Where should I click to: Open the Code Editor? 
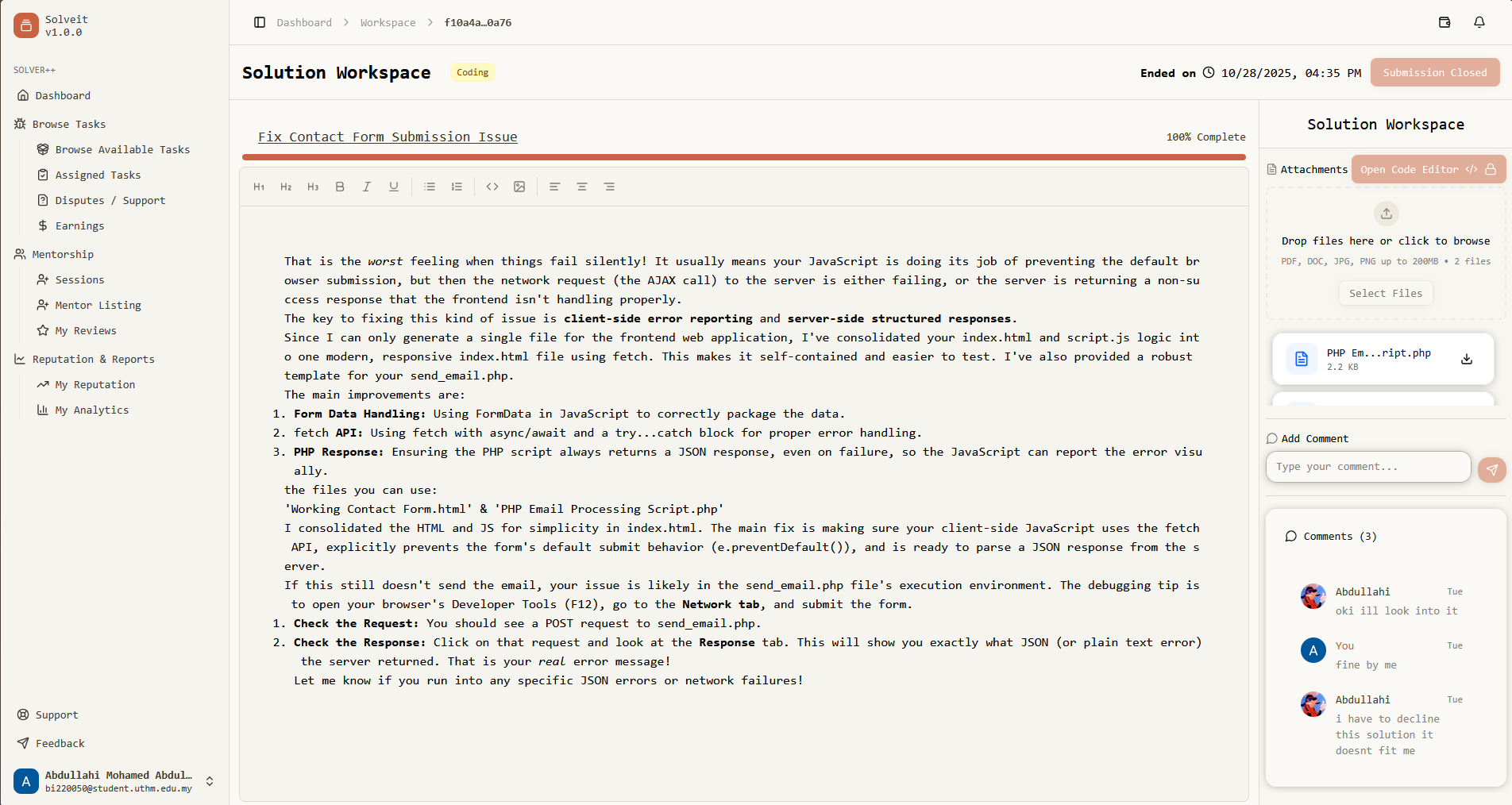(1419, 169)
